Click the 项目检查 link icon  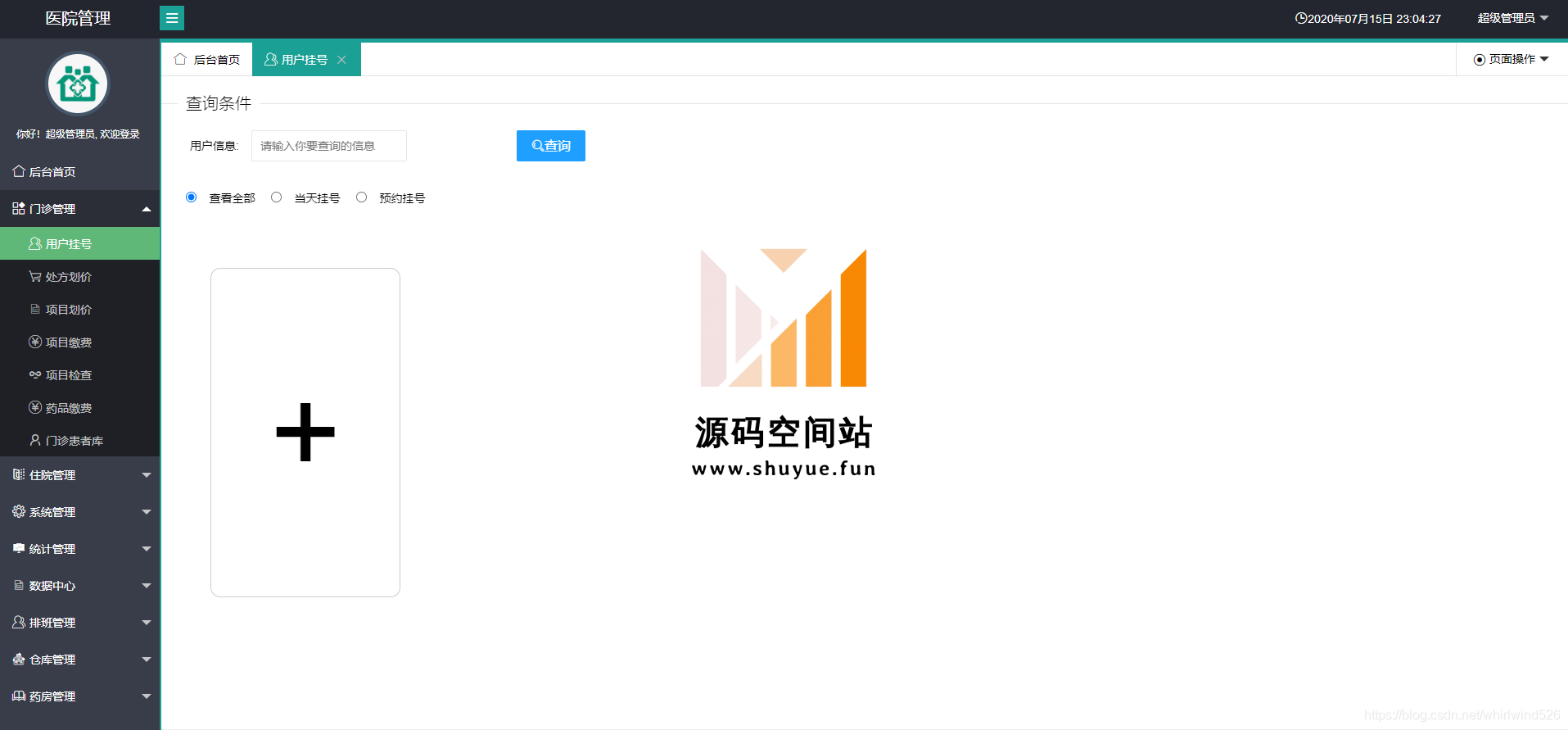35,374
